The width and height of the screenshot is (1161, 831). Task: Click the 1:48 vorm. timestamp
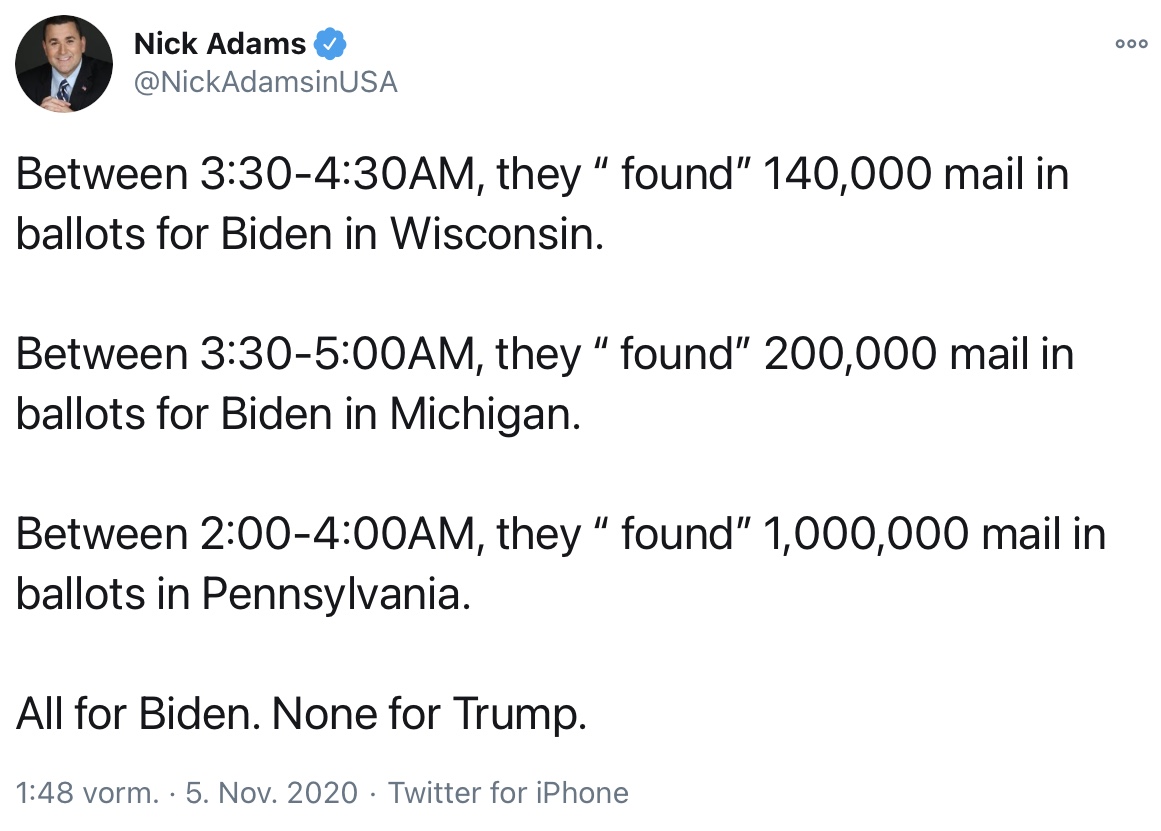point(88,793)
